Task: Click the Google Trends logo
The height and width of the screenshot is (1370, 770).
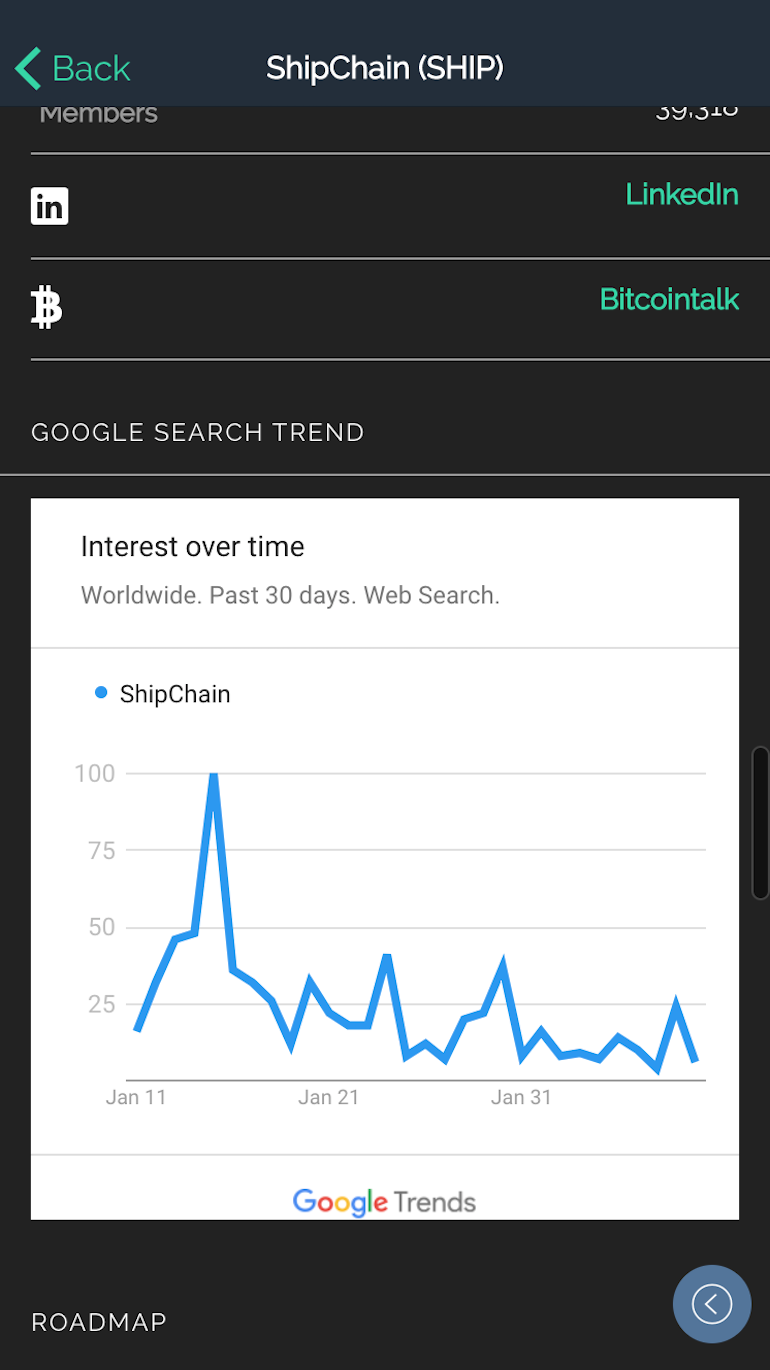Action: coord(384,1201)
